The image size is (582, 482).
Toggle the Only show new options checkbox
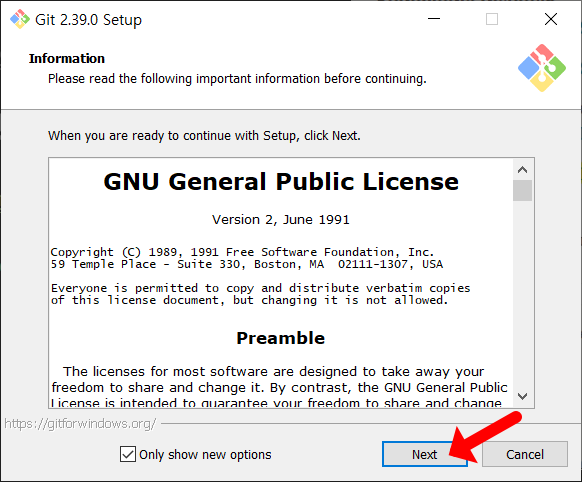[x=128, y=454]
